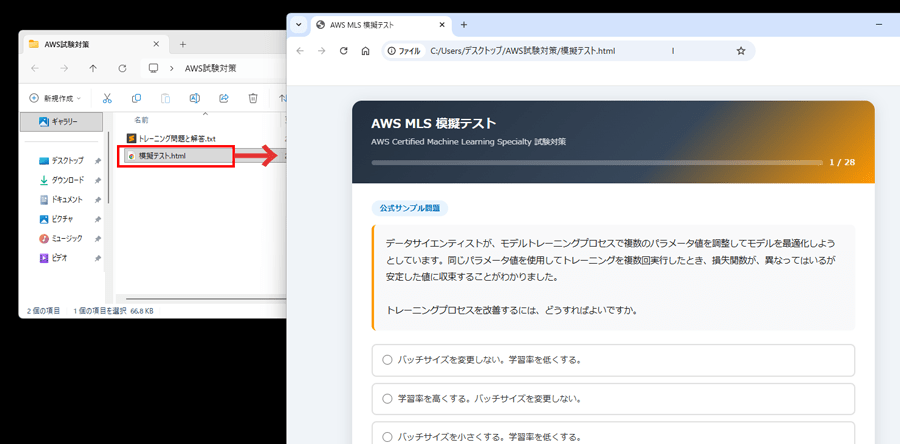Click the Cut scissors icon in Explorer toolbar
This screenshot has height=444, width=900.
[108, 97]
